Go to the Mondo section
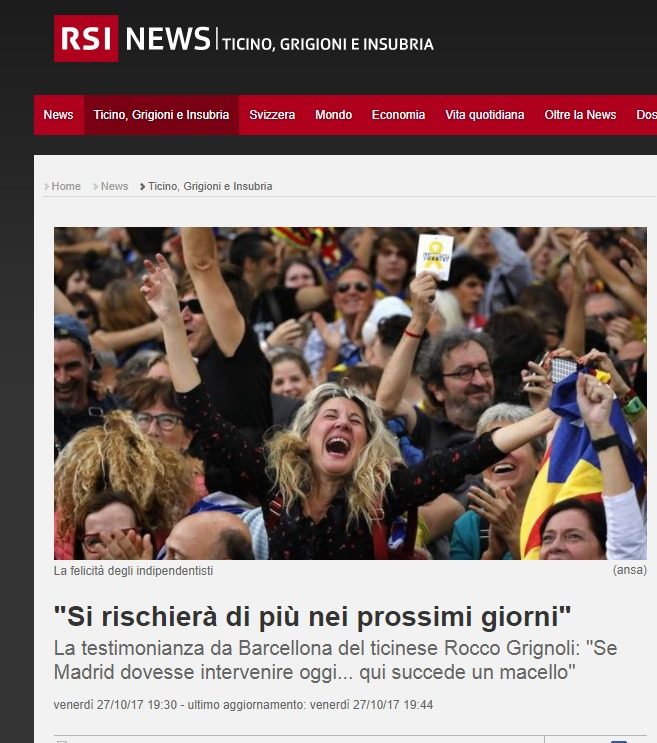 coord(333,115)
